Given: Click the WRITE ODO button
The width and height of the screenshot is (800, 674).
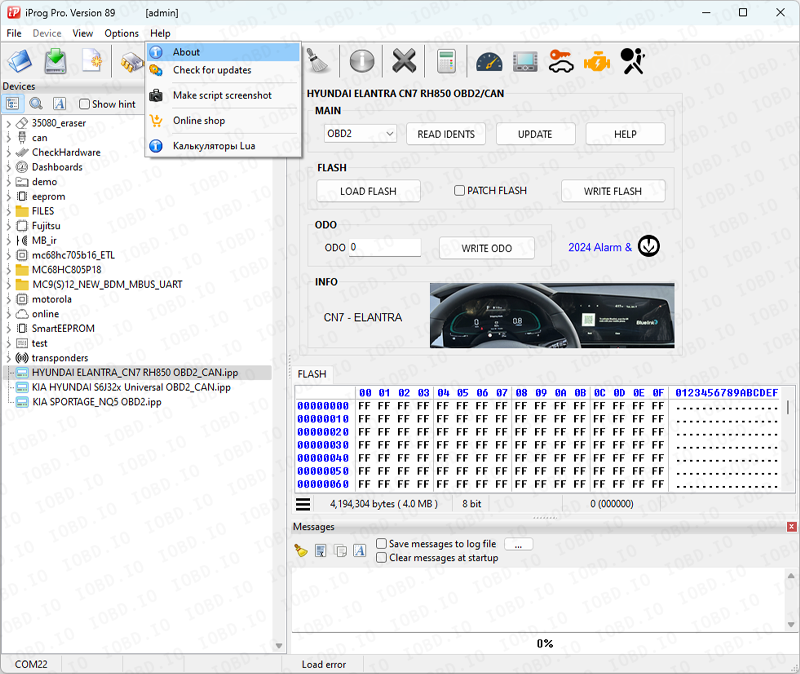Looking at the screenshot, I should (486, 248).
